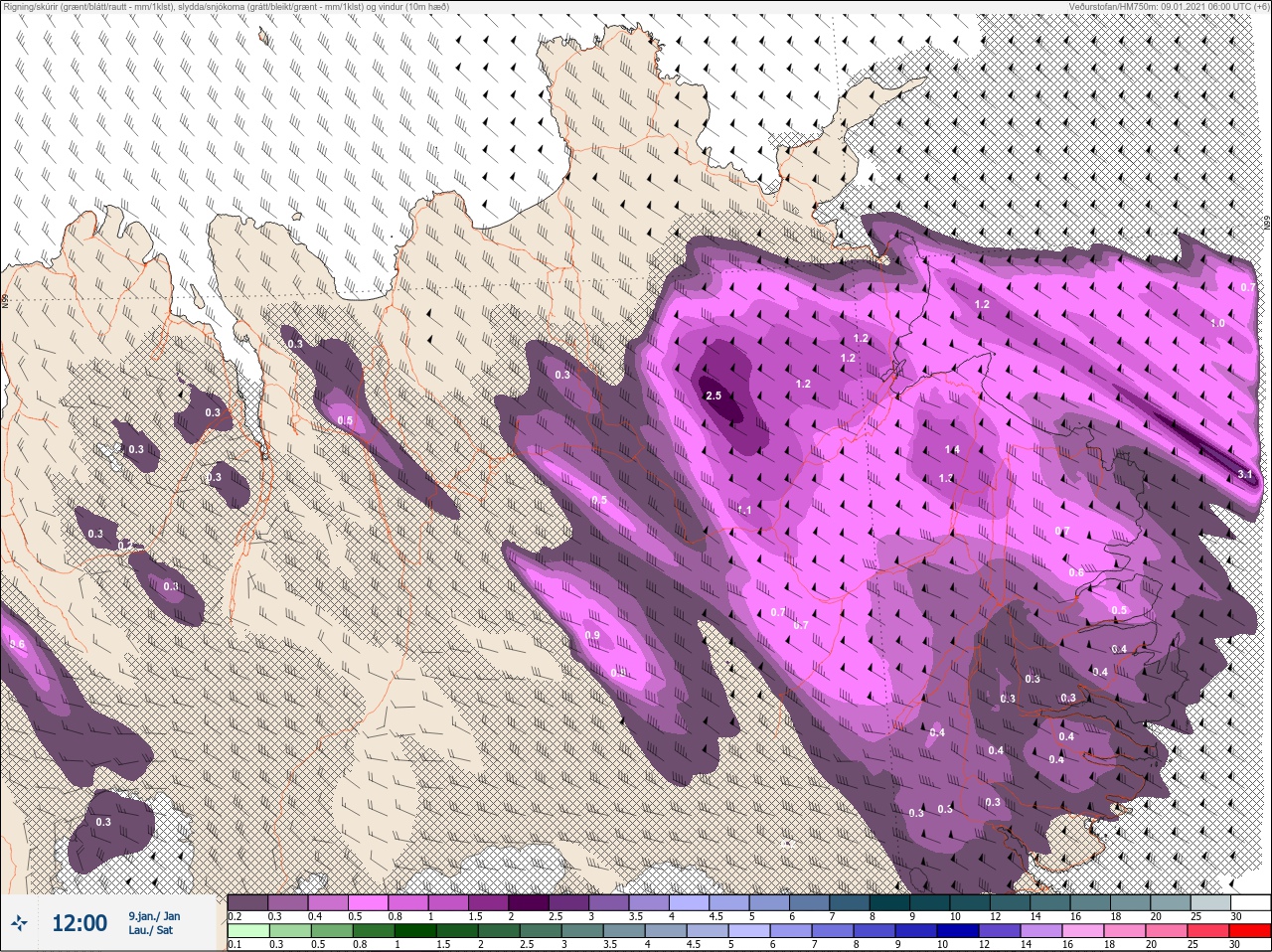Click the 1.0 precipitation value on the map
The image size is (1272, 952).
click(x=1217, y=324)
